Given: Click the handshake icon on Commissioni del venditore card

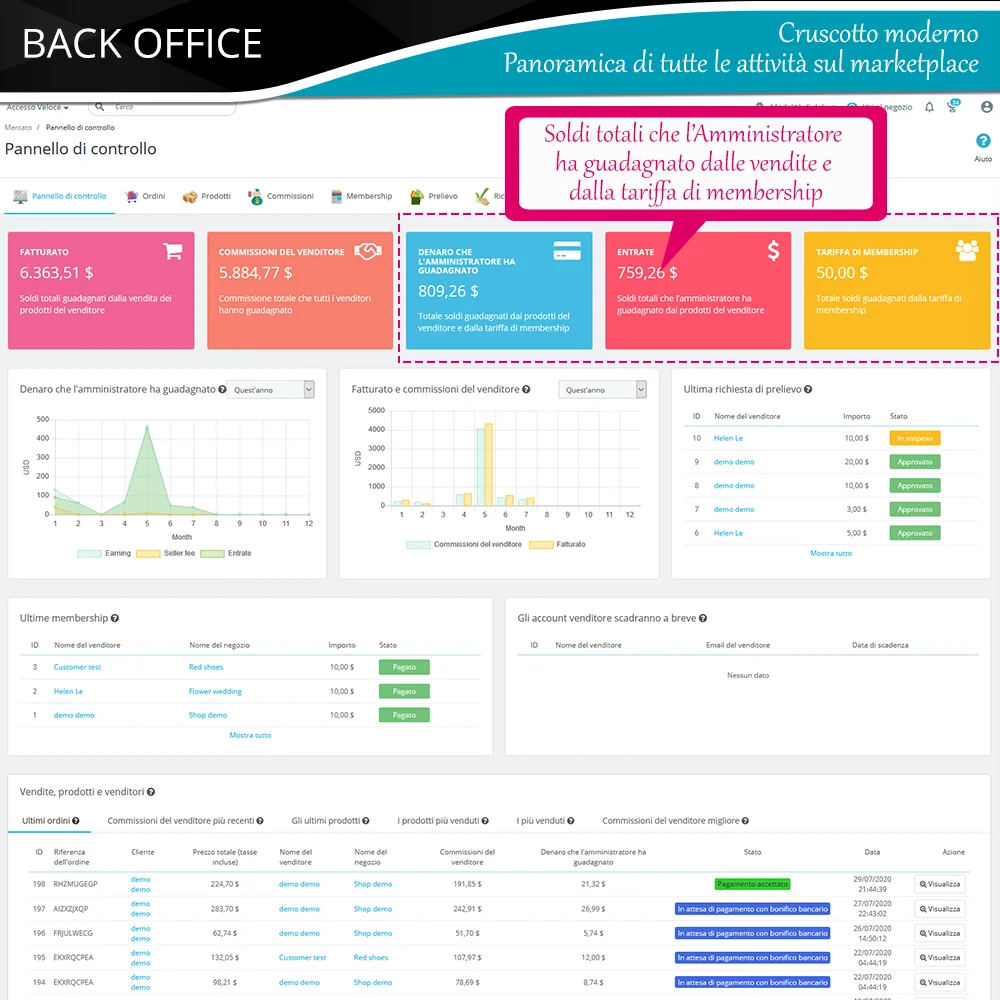Looking at the screenshot, I should point(371,251).
